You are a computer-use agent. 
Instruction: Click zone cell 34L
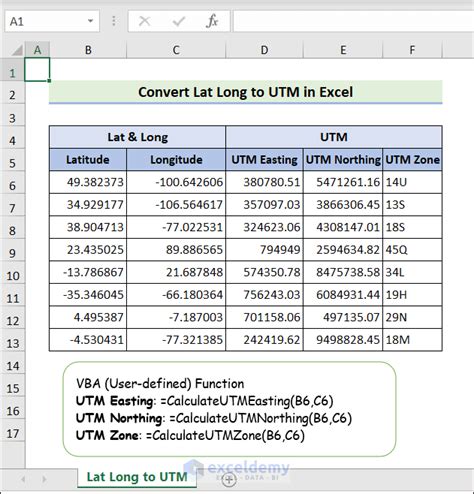(x=412, y=272)
